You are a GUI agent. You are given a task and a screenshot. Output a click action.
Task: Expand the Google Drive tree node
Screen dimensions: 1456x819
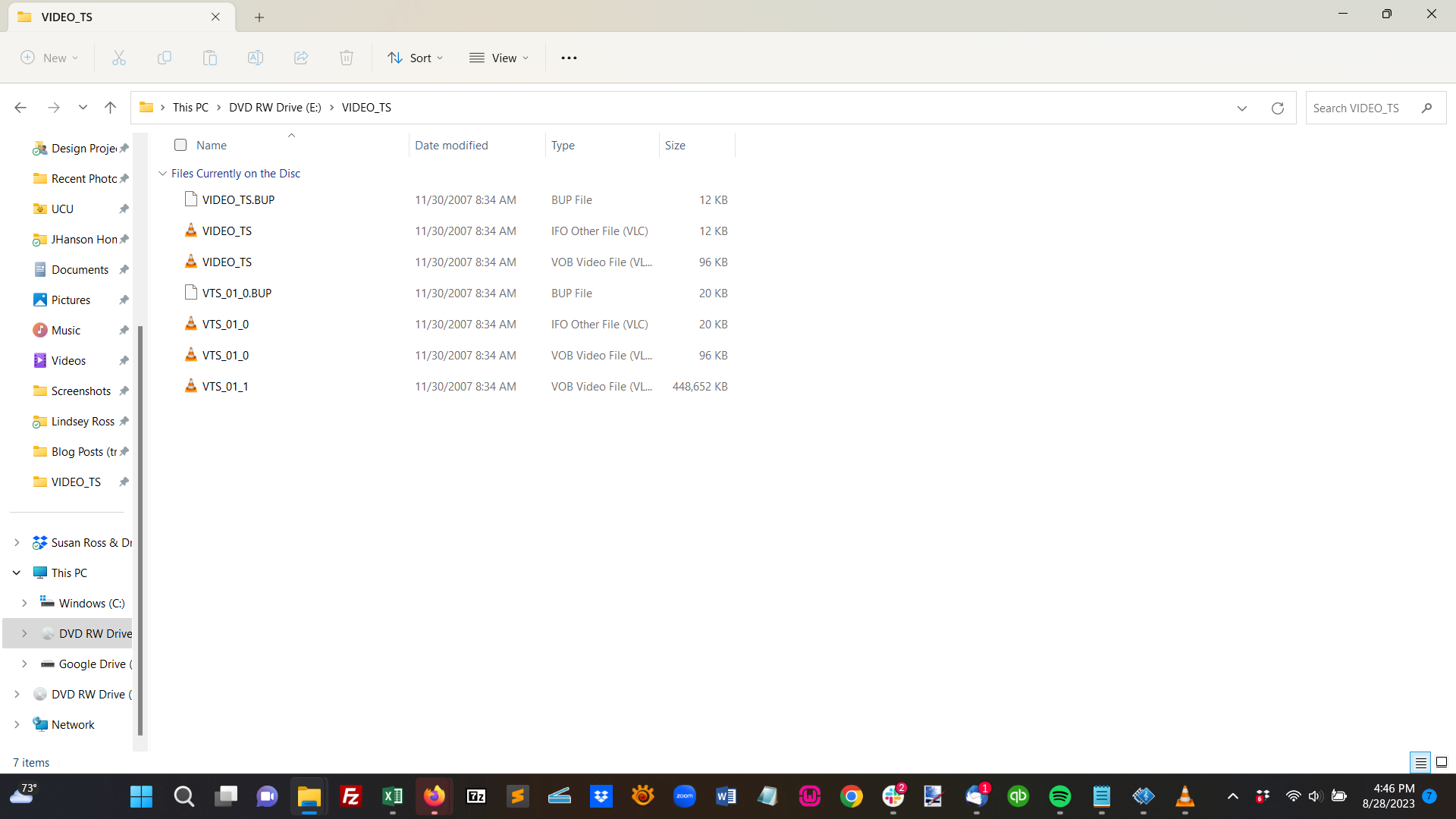(x=24, y=664)
